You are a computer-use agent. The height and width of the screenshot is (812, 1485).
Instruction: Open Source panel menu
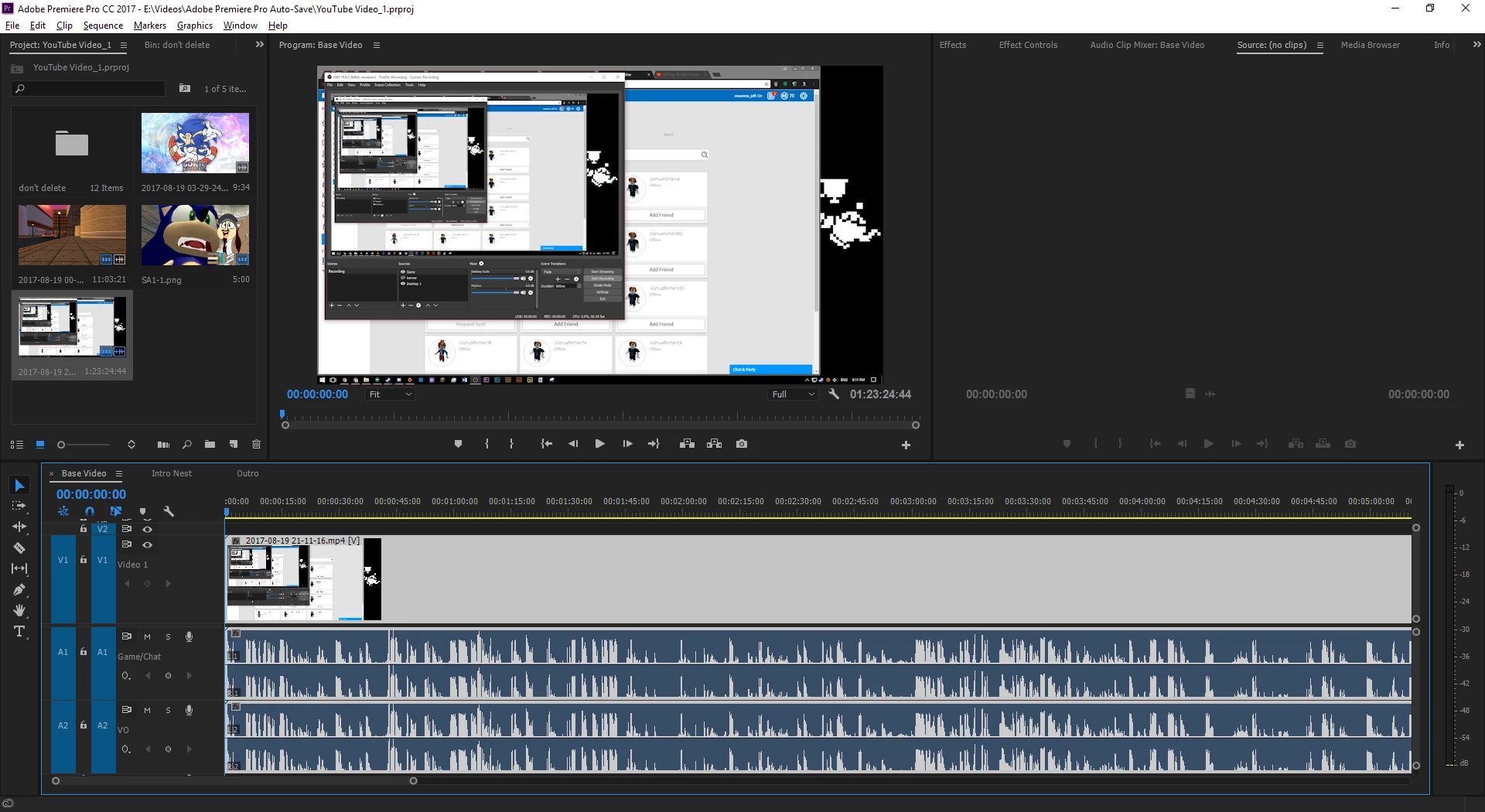[x=1320, y=46]
